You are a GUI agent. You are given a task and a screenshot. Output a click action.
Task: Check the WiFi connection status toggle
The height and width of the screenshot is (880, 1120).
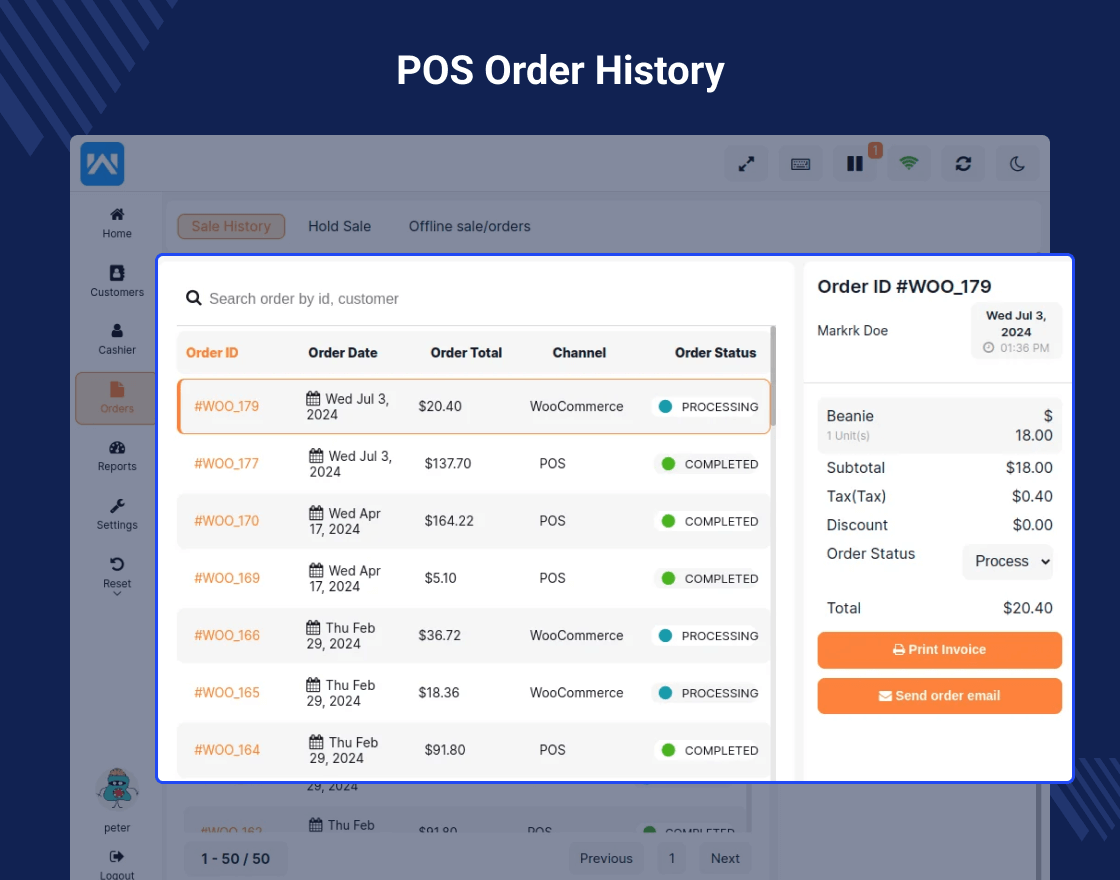[908, 163]
